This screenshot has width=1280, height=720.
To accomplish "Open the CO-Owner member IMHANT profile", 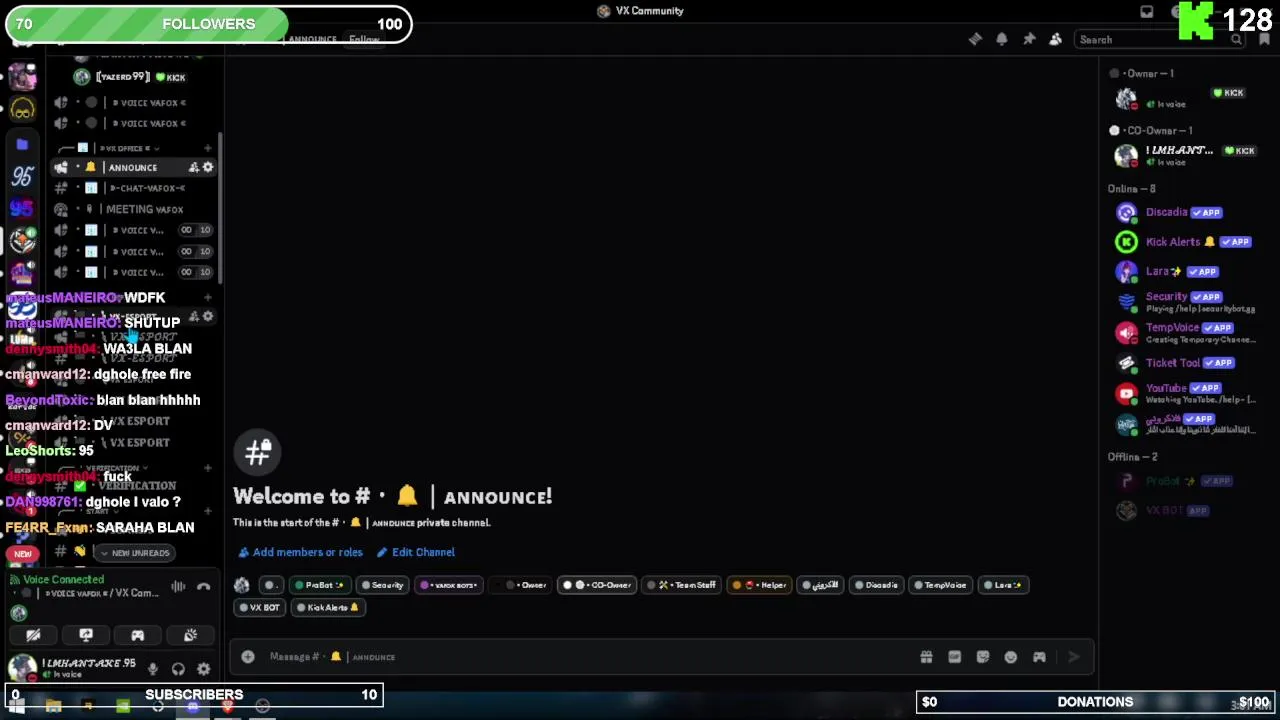I will pos(1185,155).
